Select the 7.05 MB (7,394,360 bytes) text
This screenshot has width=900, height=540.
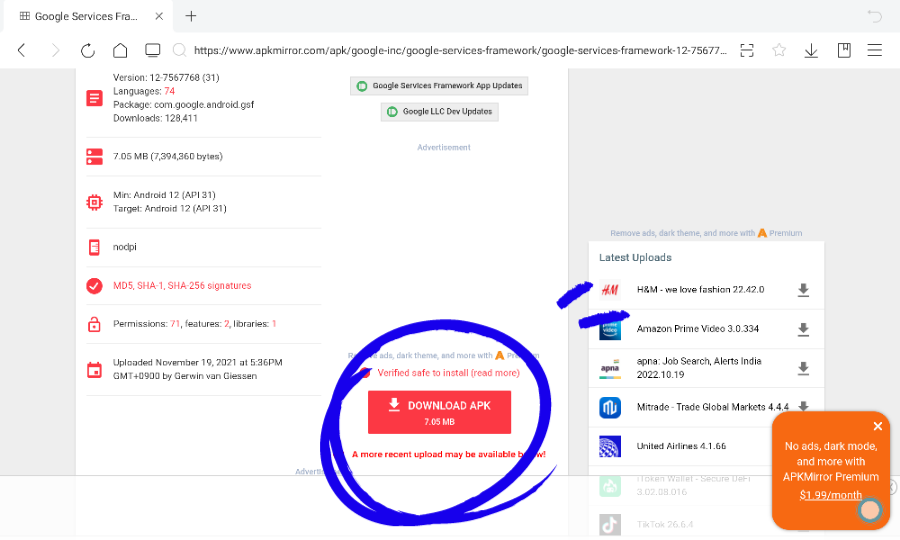click(168, 156)
